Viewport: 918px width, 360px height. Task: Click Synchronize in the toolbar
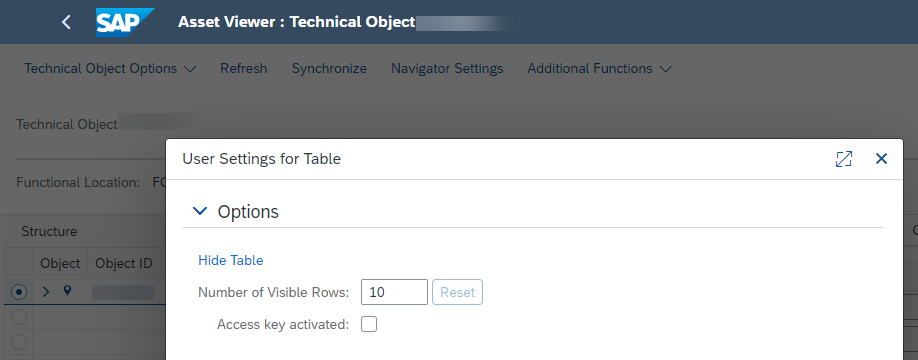pos(330,68)
